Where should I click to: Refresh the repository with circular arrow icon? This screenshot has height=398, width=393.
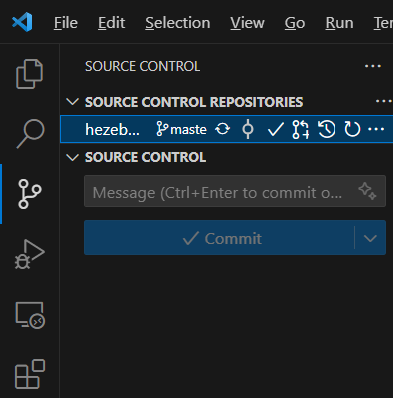pos(352,129)
